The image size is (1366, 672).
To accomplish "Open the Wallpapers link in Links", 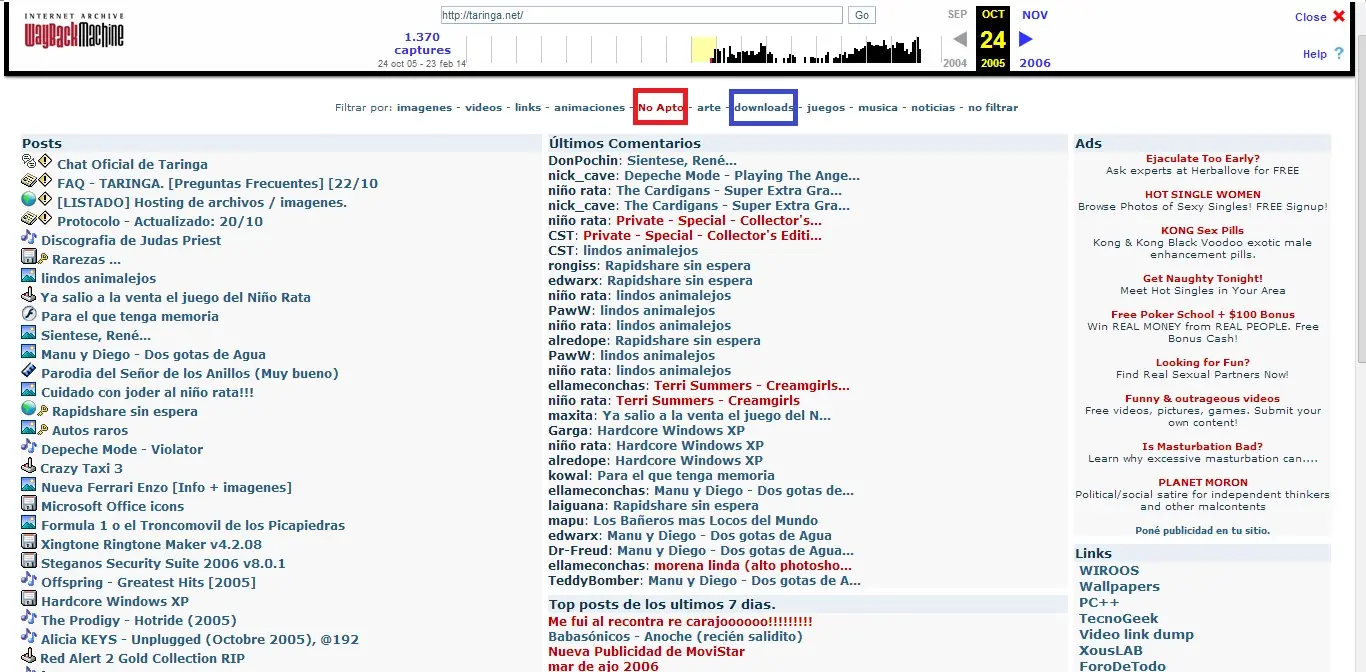I will 1119,586.
